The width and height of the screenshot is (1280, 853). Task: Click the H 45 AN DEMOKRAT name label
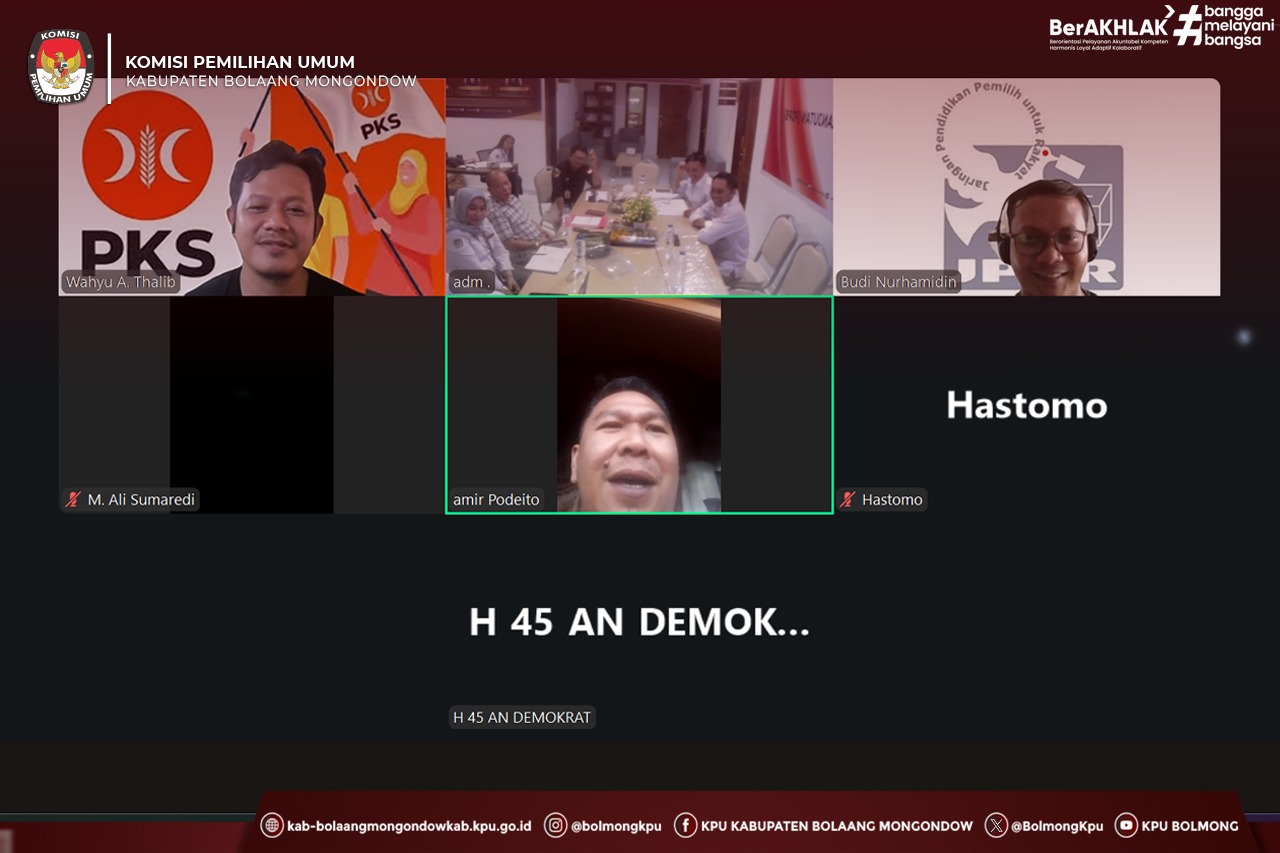(x=522, y=717)
